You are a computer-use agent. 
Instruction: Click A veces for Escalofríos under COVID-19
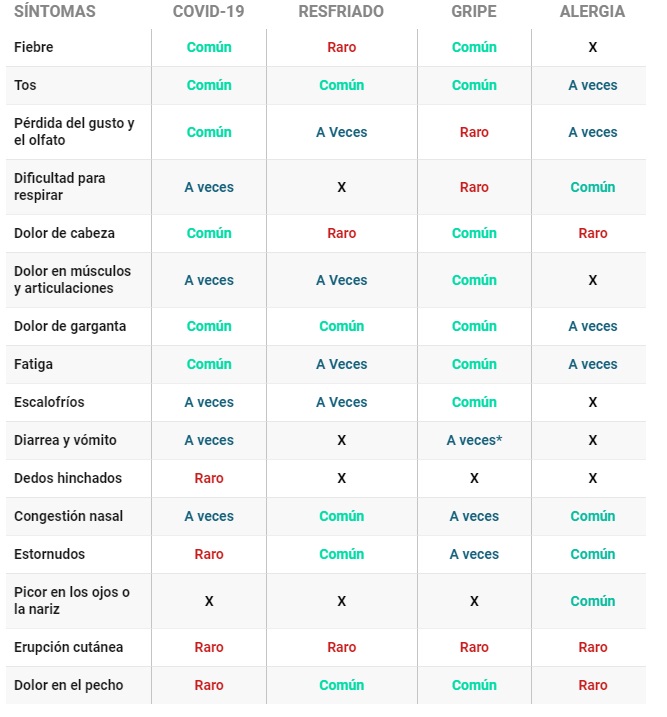(209, 402)
